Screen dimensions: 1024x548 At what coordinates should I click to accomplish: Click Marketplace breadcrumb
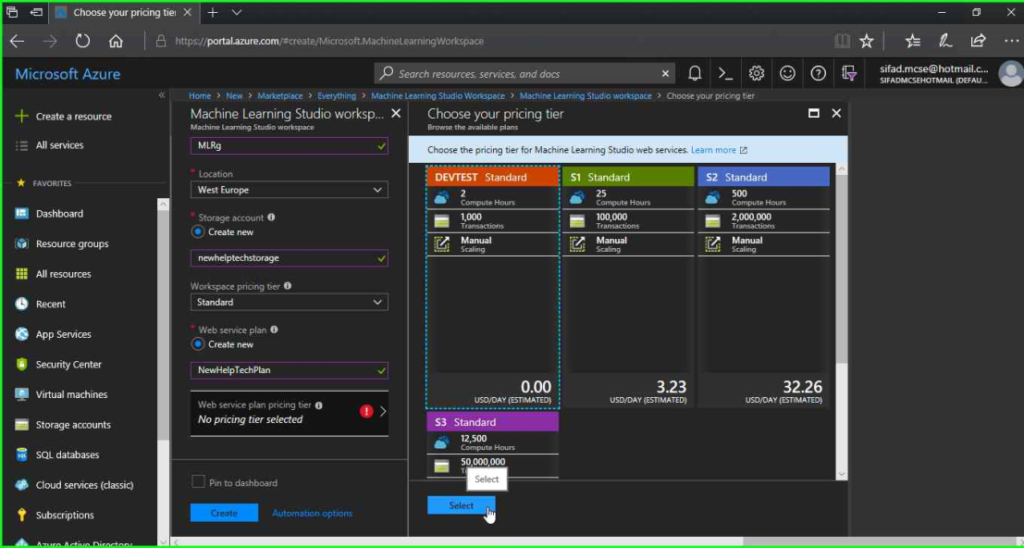[280, 95]
